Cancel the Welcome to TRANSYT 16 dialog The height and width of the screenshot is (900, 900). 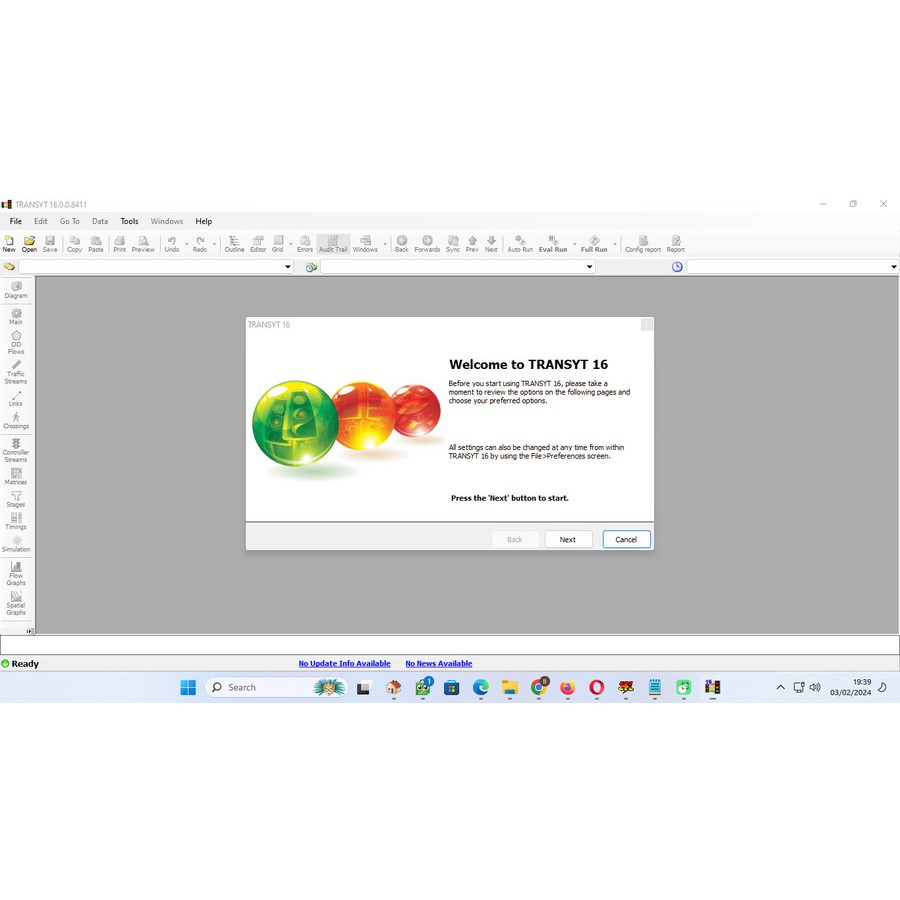(x=626, y=540)
